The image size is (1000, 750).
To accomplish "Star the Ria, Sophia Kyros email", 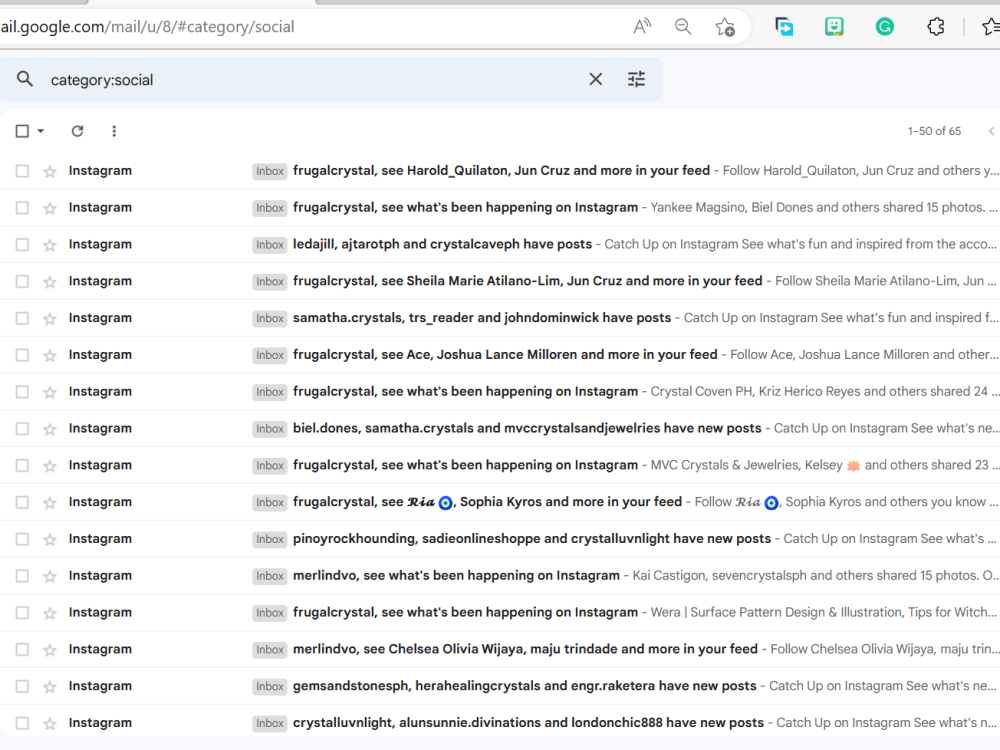I will 50,503.
